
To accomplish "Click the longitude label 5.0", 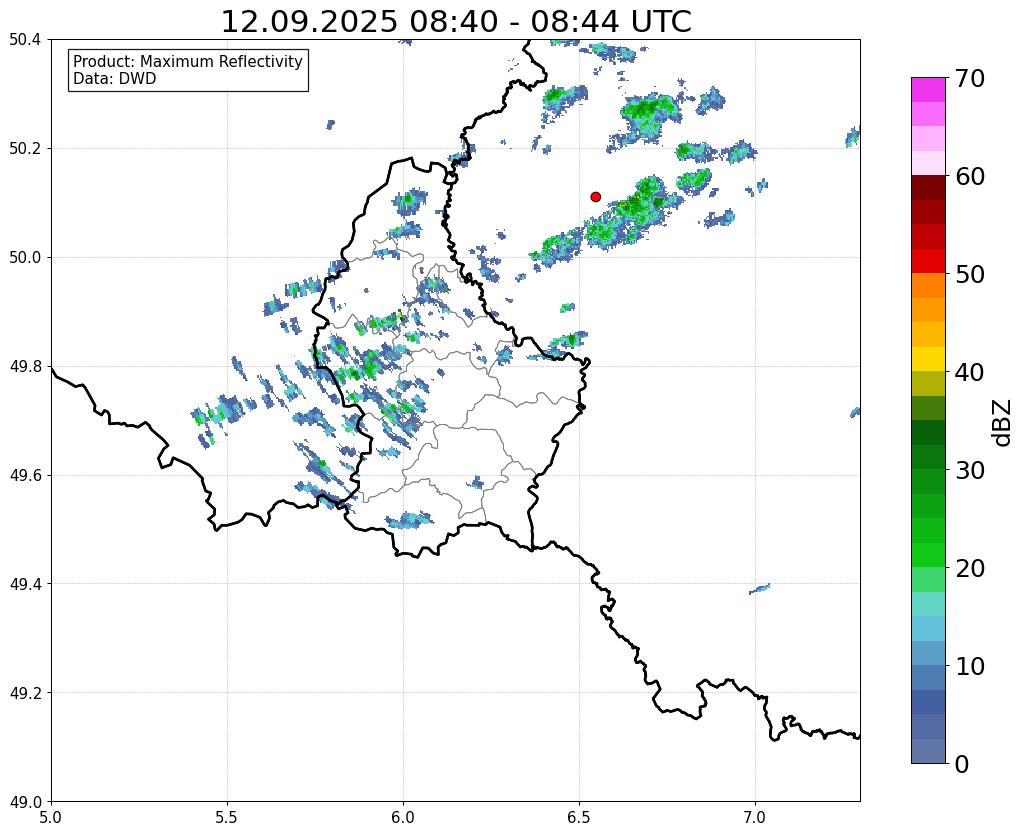I will click(51, 817).
